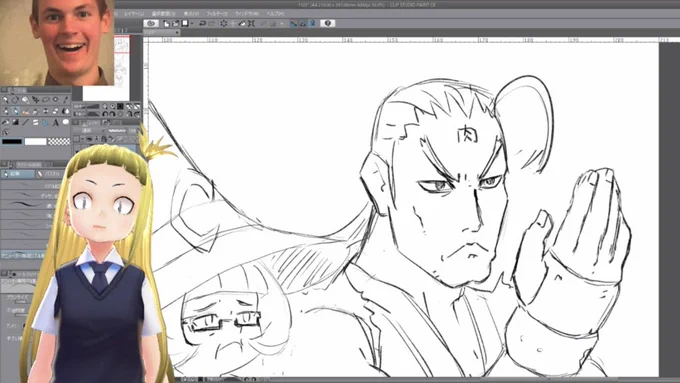The height and width of the screenshot is (383, 680).
Task: Select the Frame border tool
Action: [36, 122]
